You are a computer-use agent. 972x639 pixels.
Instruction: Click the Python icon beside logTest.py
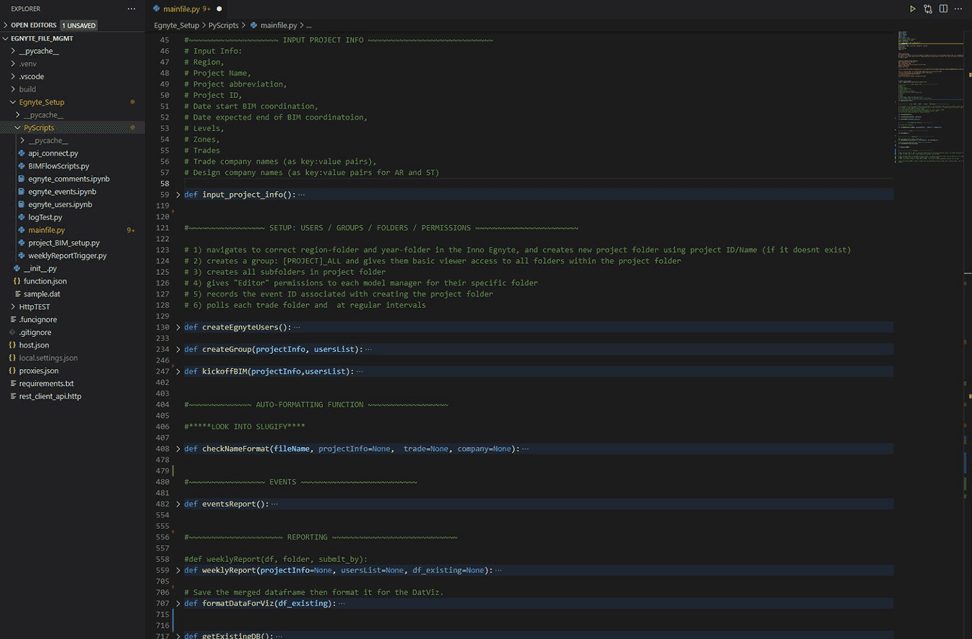(x=22, y=217)
